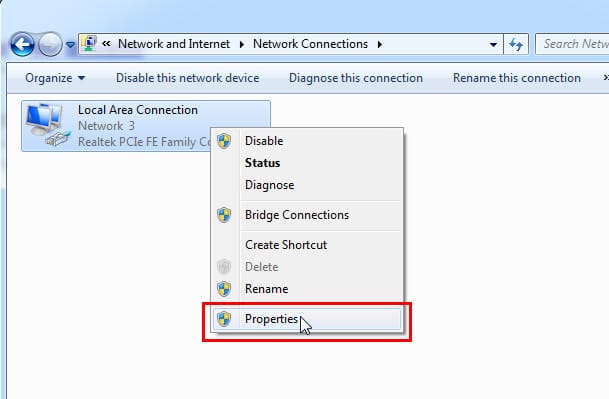Image resolution: width=609 pixels, height=399 pixels.
Task: Select the Local Area Connection adapter icon
Action: pyautogui.click(x=47, y=124)
